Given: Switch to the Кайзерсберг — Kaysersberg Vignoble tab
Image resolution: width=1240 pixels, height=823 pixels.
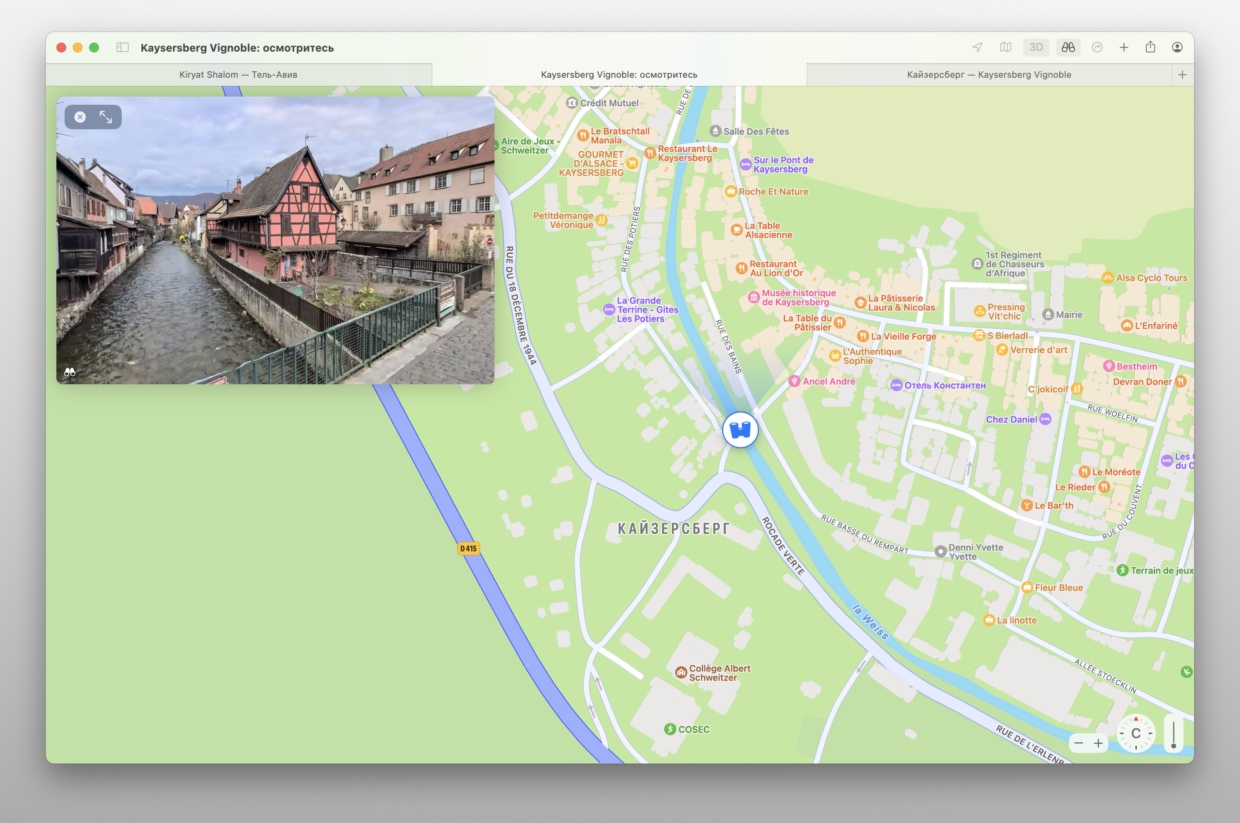Looking at the screenshot, I should (x=988, y=75).
